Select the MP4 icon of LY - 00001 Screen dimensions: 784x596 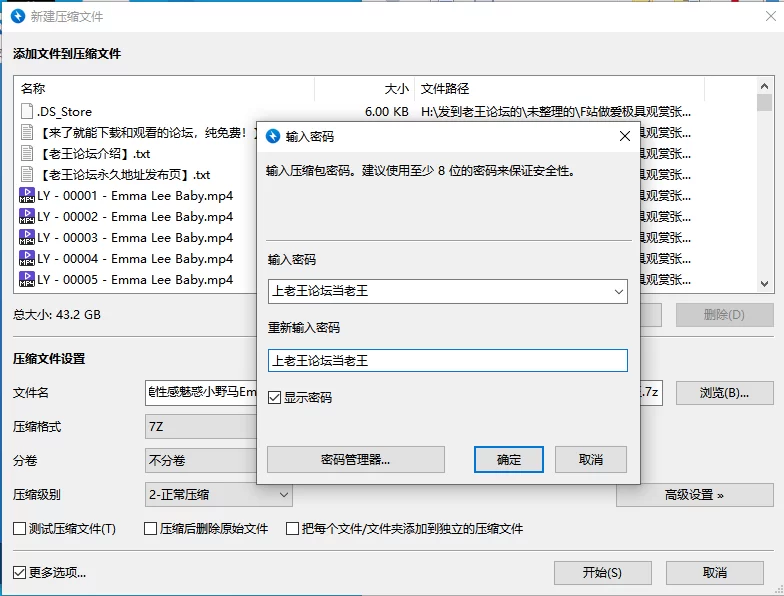coord(27,195)
